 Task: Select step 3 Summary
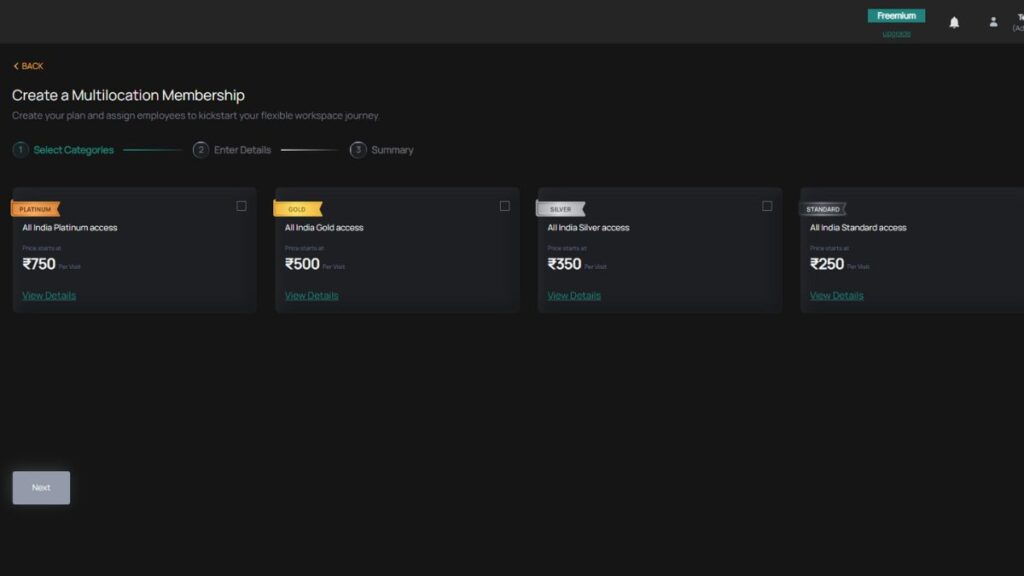coord(382,150)
